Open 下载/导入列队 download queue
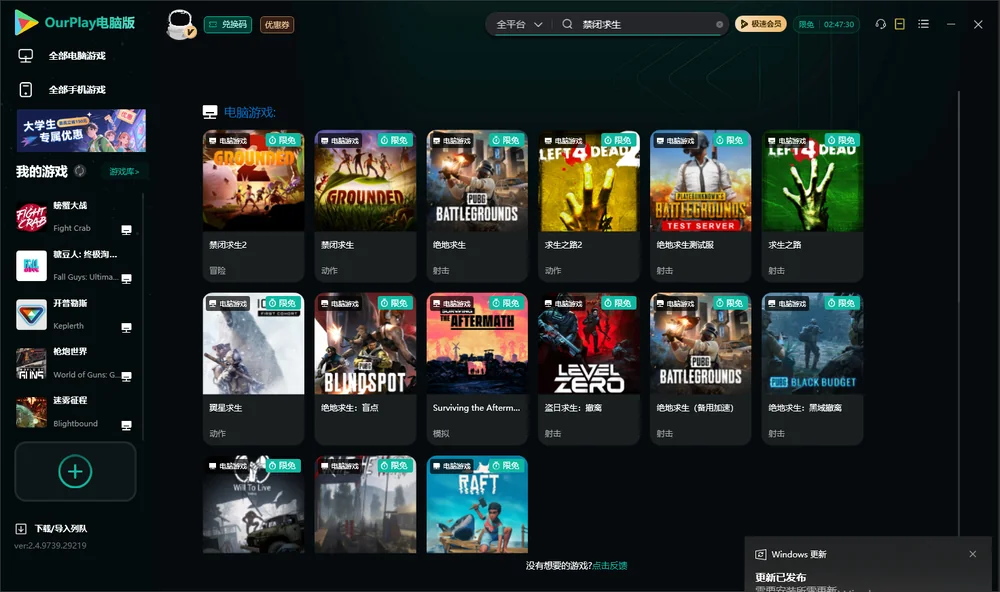The height and width of the screenshot is (592, 1000). coord(52,528)
